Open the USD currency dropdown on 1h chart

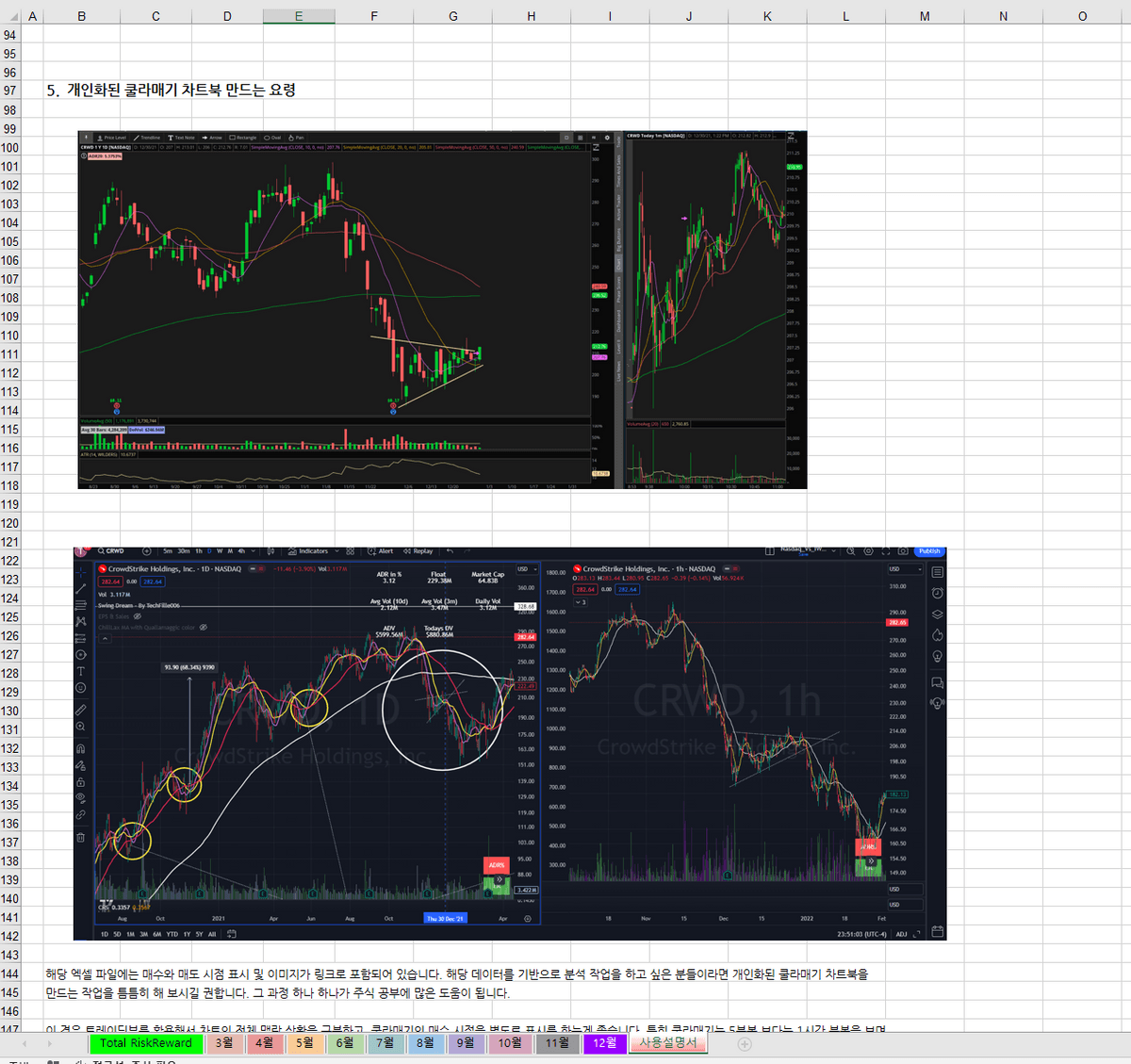[x=905, y=569]
